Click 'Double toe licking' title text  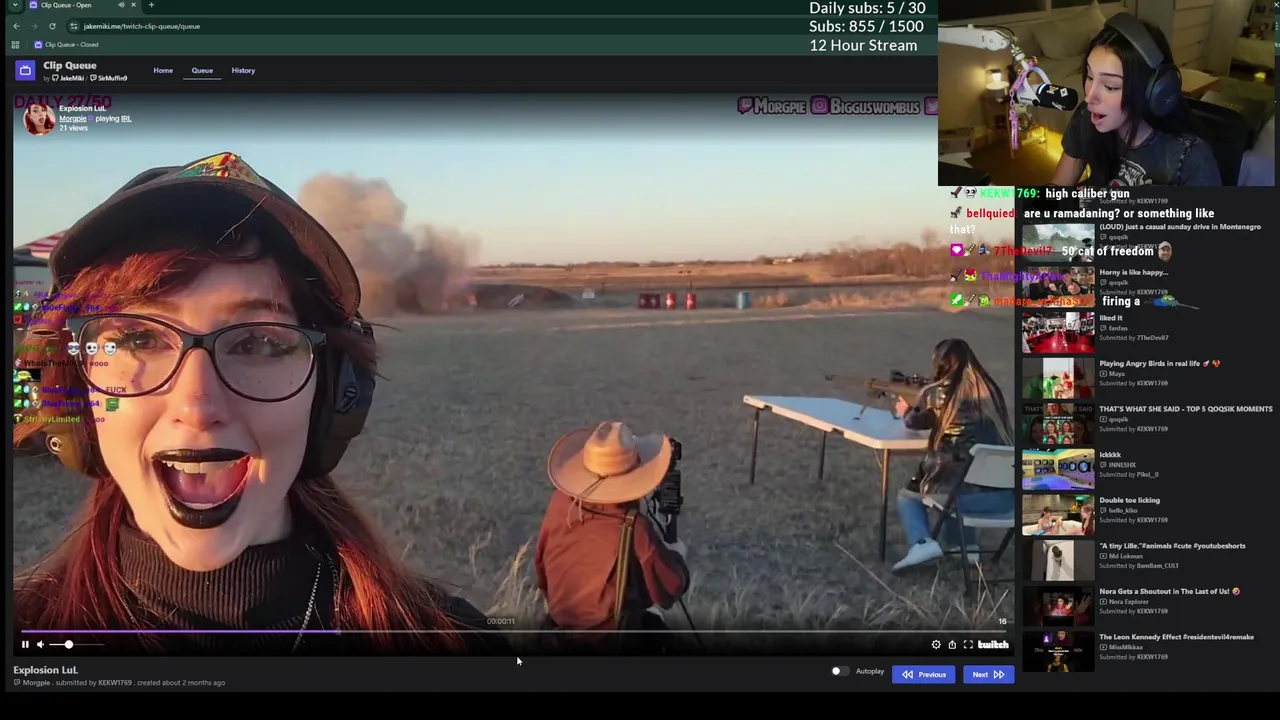coord(1129,500)
